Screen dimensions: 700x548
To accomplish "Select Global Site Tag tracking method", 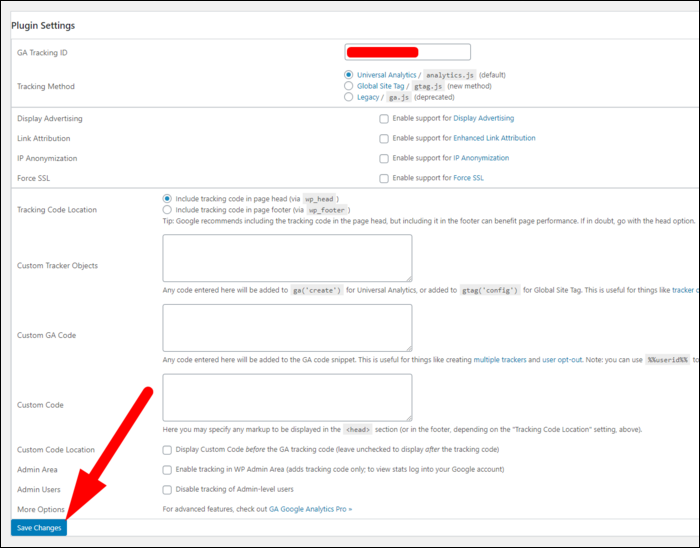I will coord(349,86).
